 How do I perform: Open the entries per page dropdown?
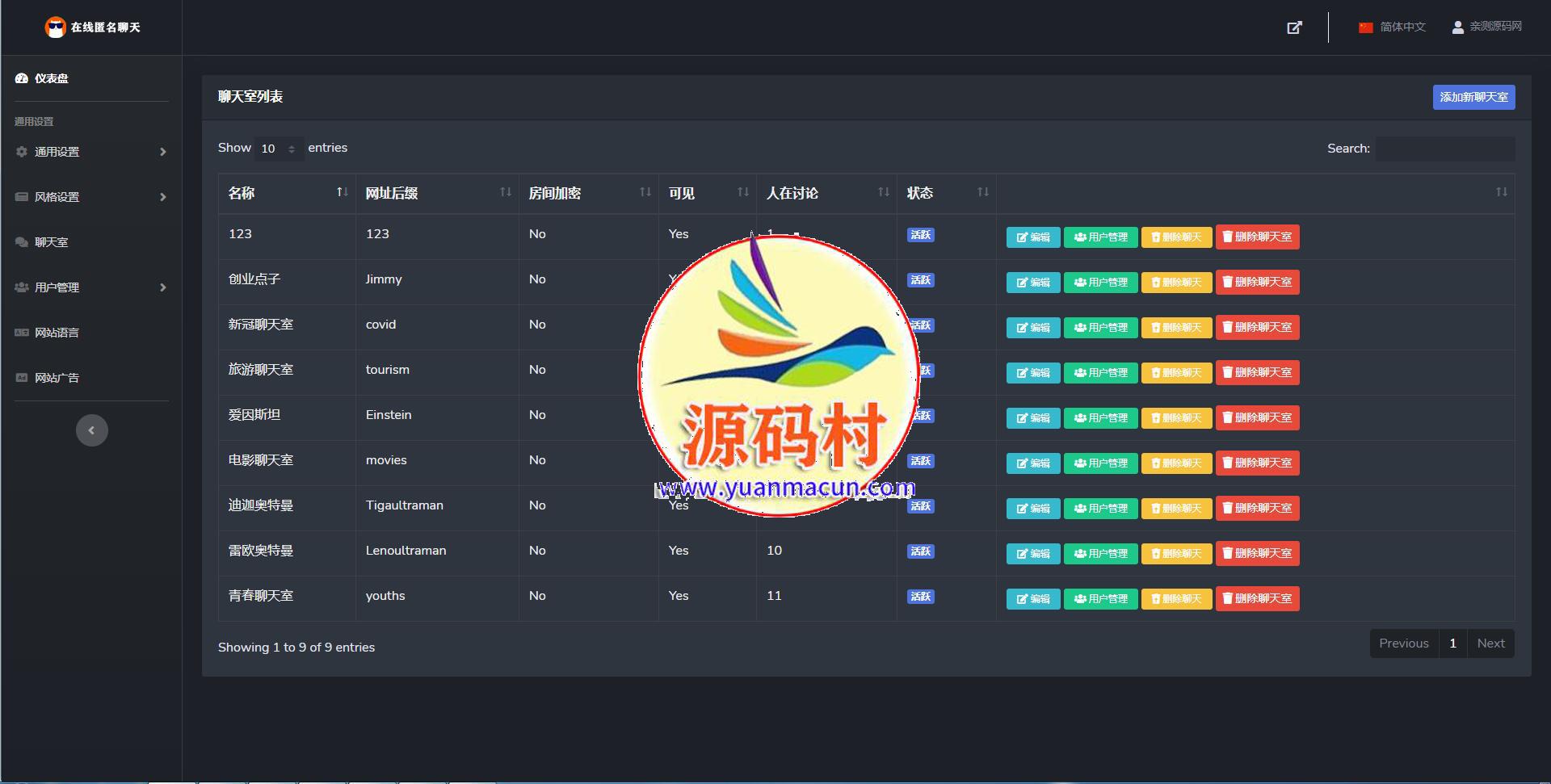point(279,149)
